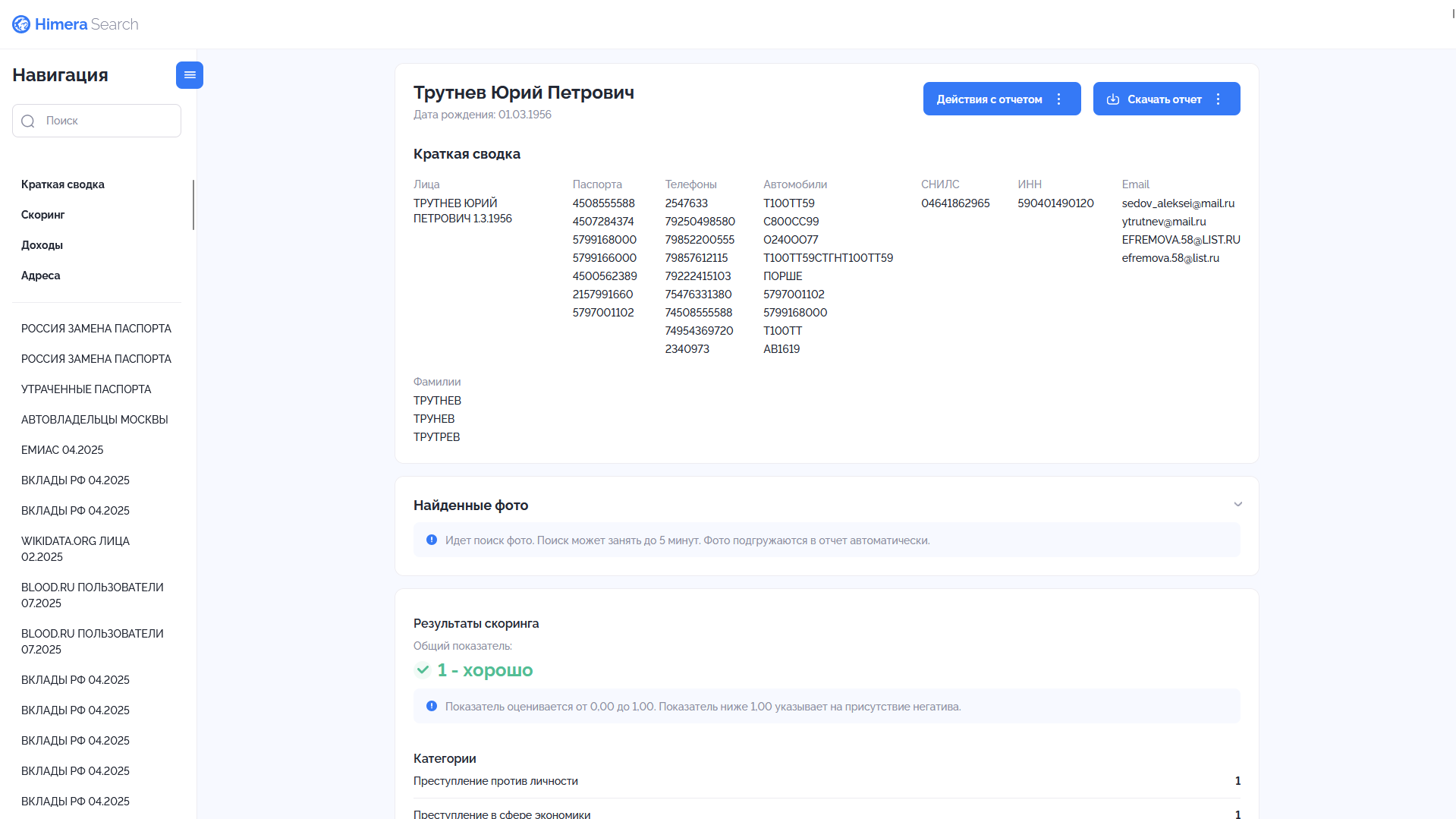
Task: Go to Доходы in navigation
Action: click(42, 245)
